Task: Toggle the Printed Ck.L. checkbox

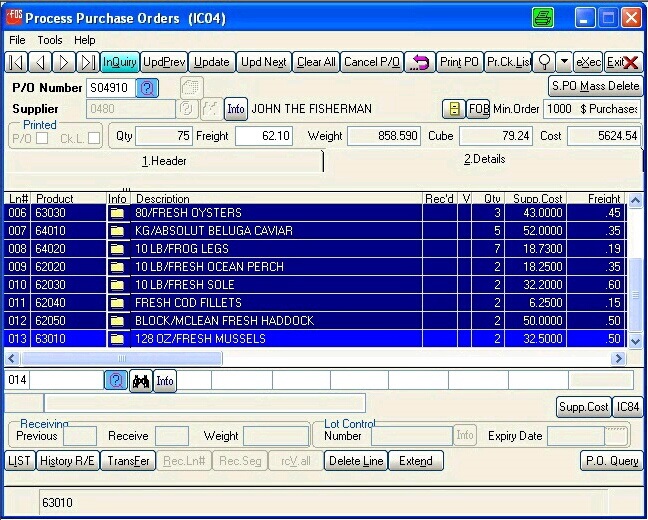Action: 94,138
